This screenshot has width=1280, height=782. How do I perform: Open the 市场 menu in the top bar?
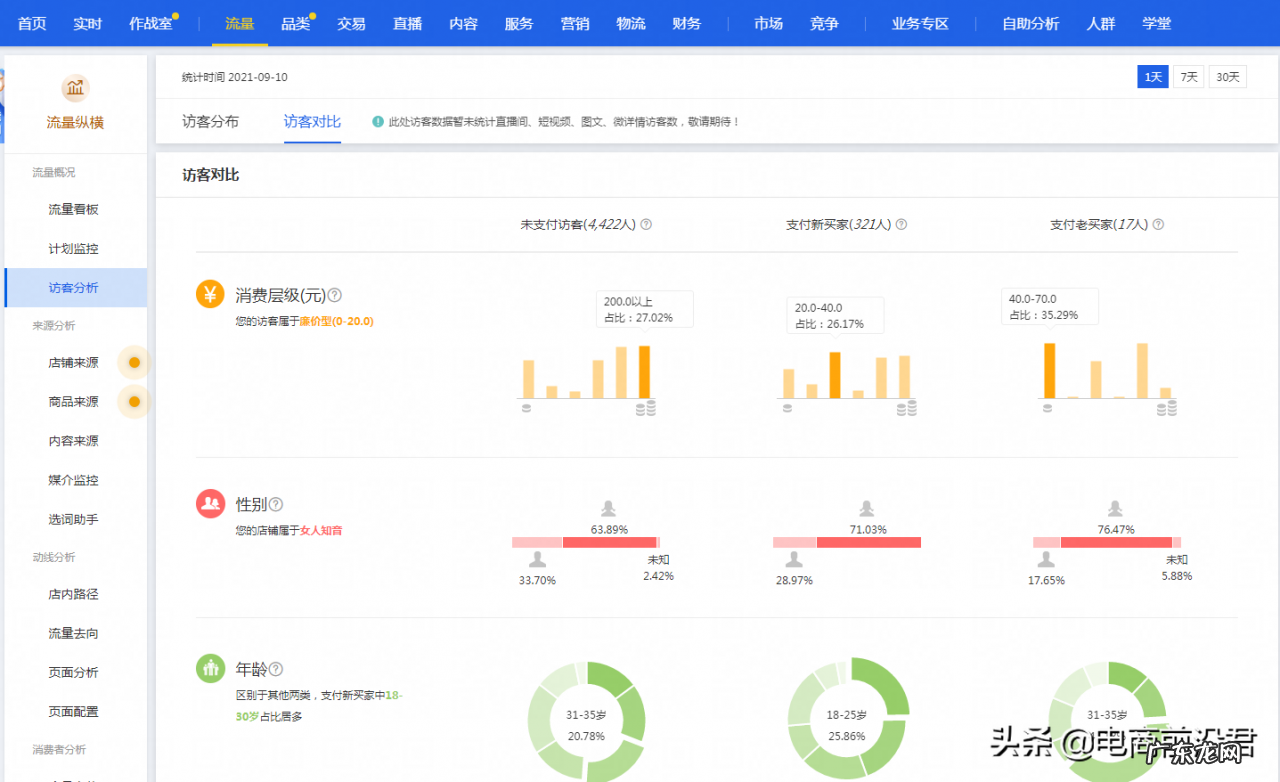[767, 23]
